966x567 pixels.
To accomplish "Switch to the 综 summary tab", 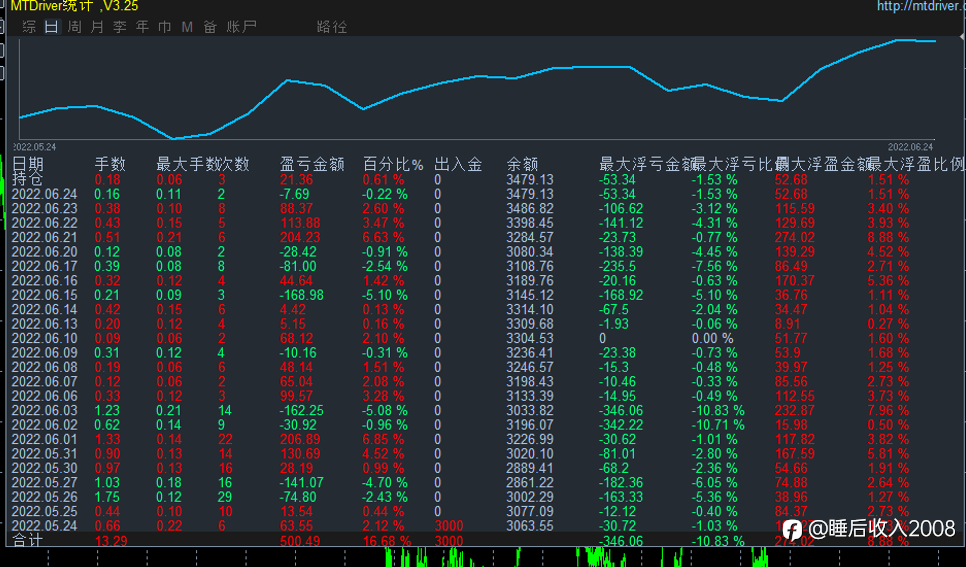I will tap(29, 27).
